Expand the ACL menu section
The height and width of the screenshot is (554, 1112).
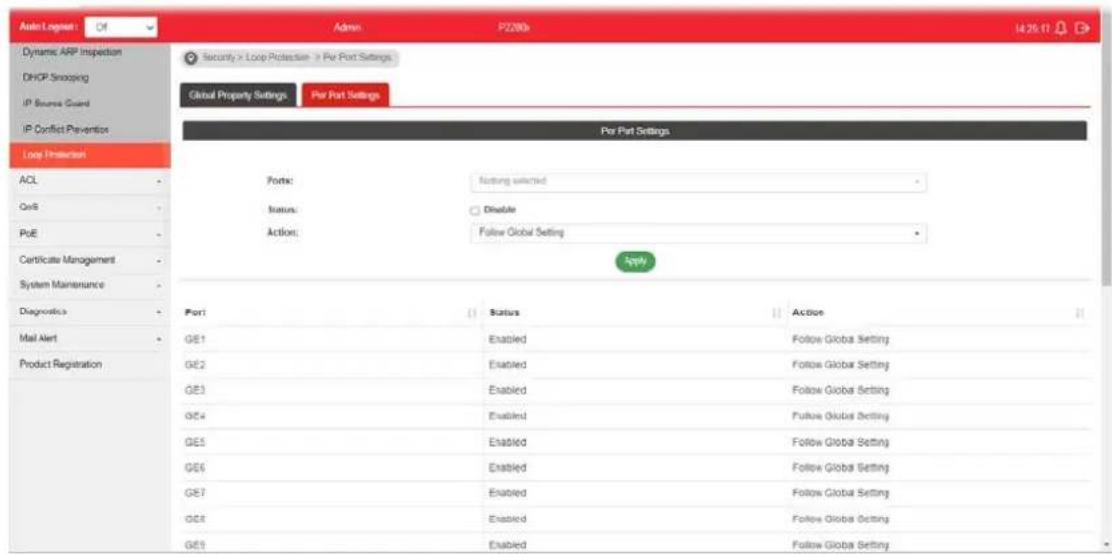90,181
